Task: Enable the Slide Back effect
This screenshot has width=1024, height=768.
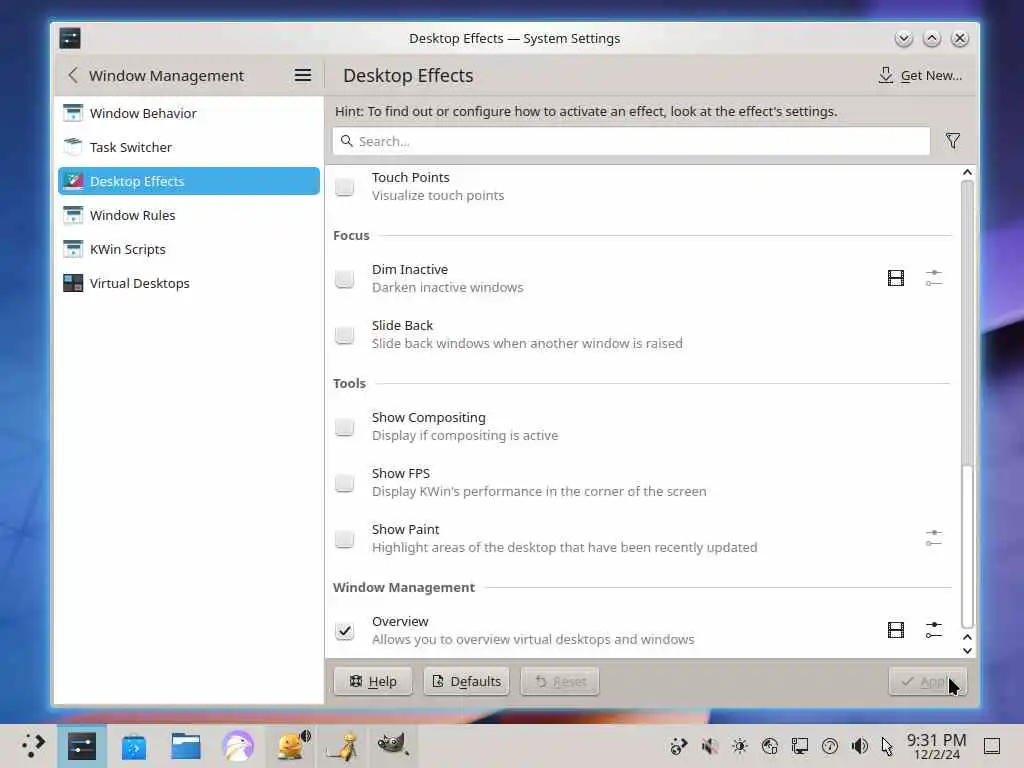Action: [x=344, y=334]
